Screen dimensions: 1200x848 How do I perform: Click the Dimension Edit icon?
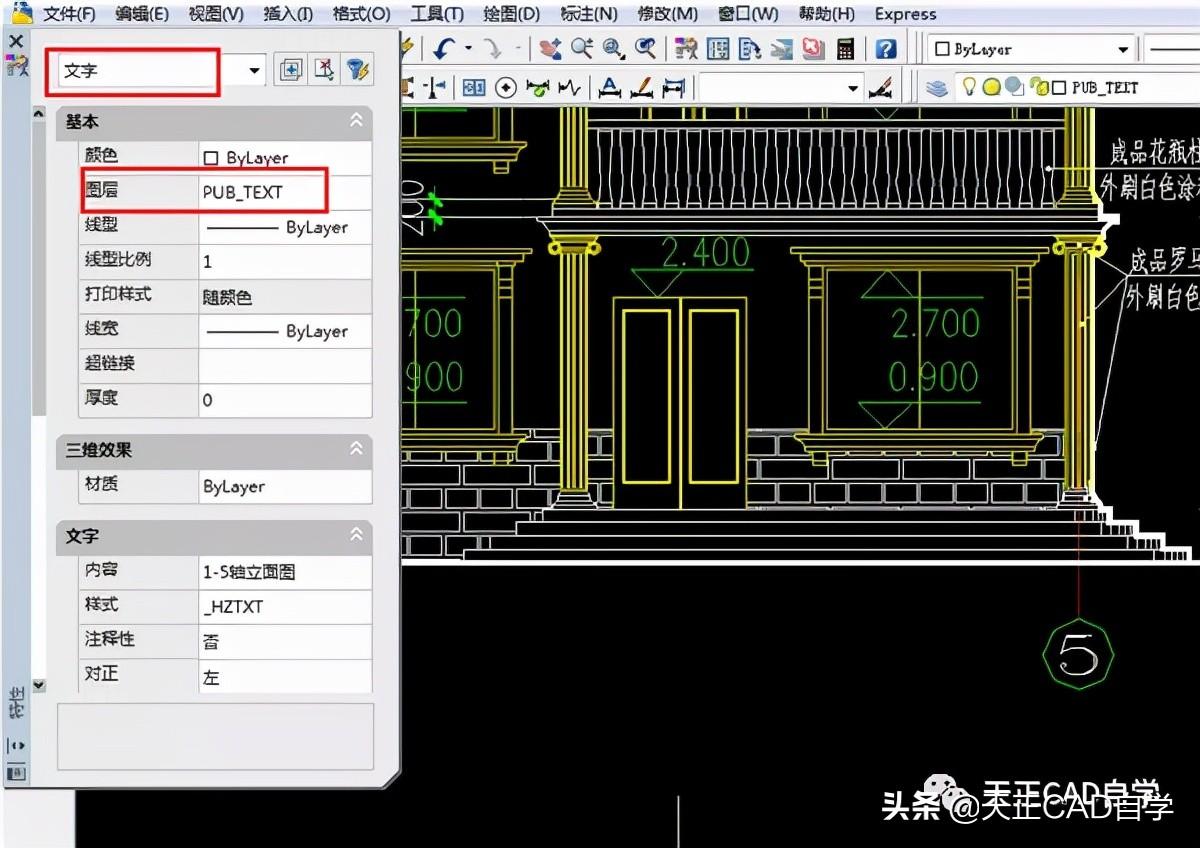click(609, 88)
